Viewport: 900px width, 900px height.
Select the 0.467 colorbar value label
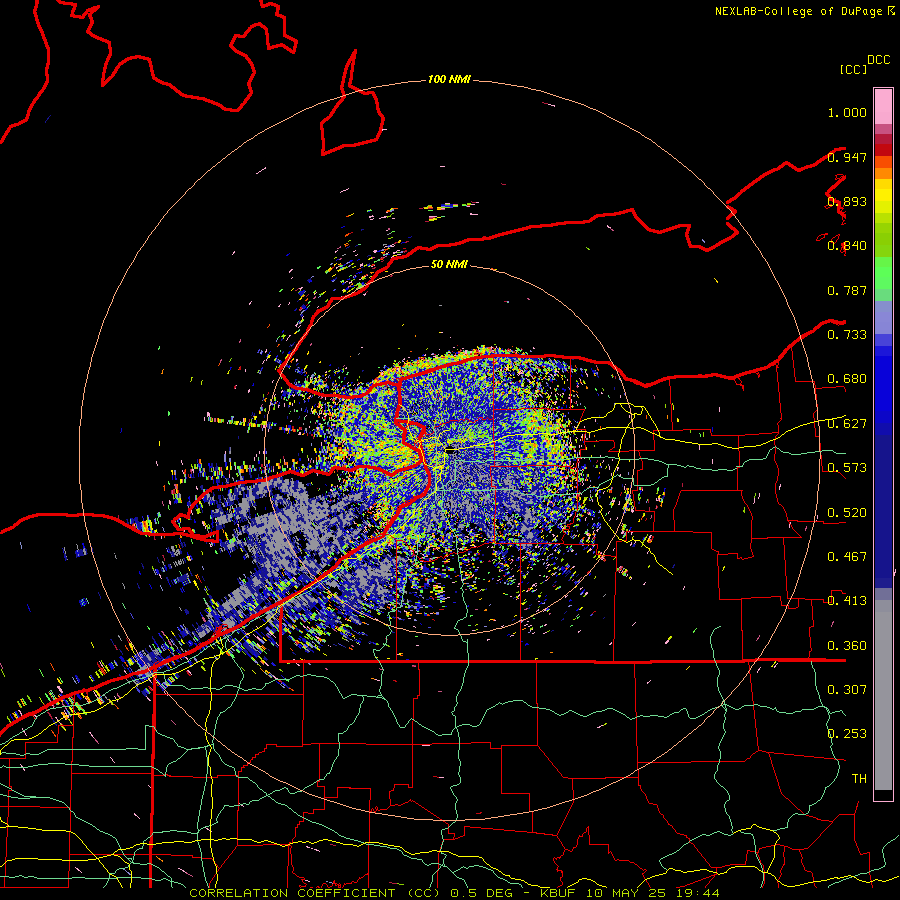coord(847,556)
